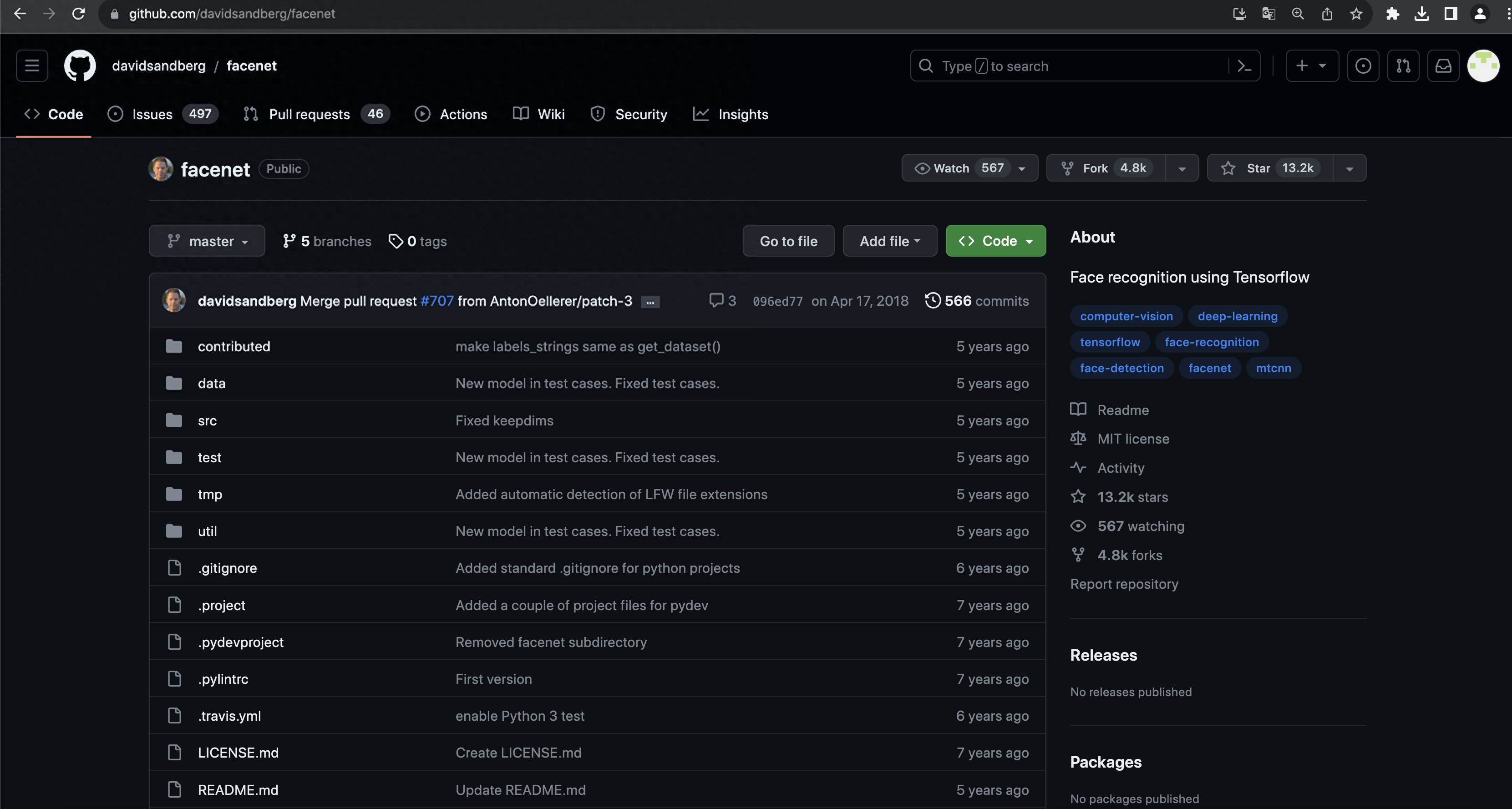Open the Activity link in About
Image resolution: width=1512 pixels, height=809 pixels.
tap(1107, 468)
